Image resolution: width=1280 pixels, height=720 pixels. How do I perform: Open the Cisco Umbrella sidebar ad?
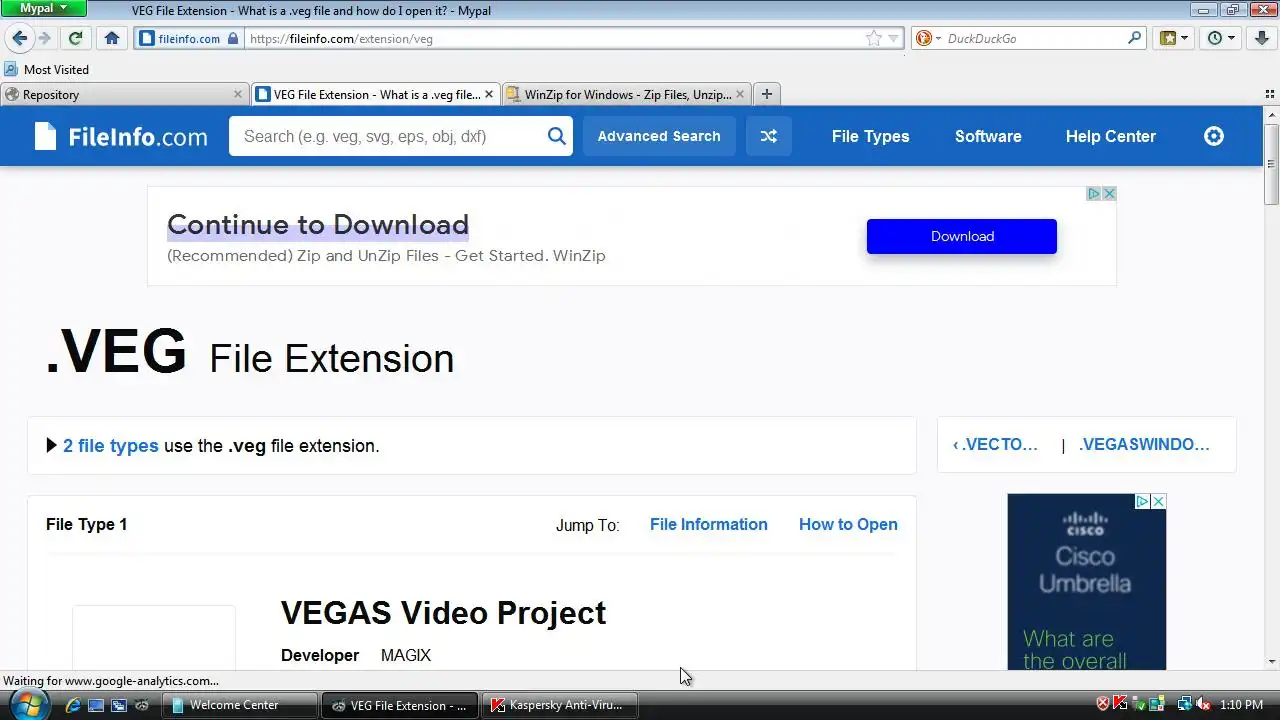pos(1087,582)
